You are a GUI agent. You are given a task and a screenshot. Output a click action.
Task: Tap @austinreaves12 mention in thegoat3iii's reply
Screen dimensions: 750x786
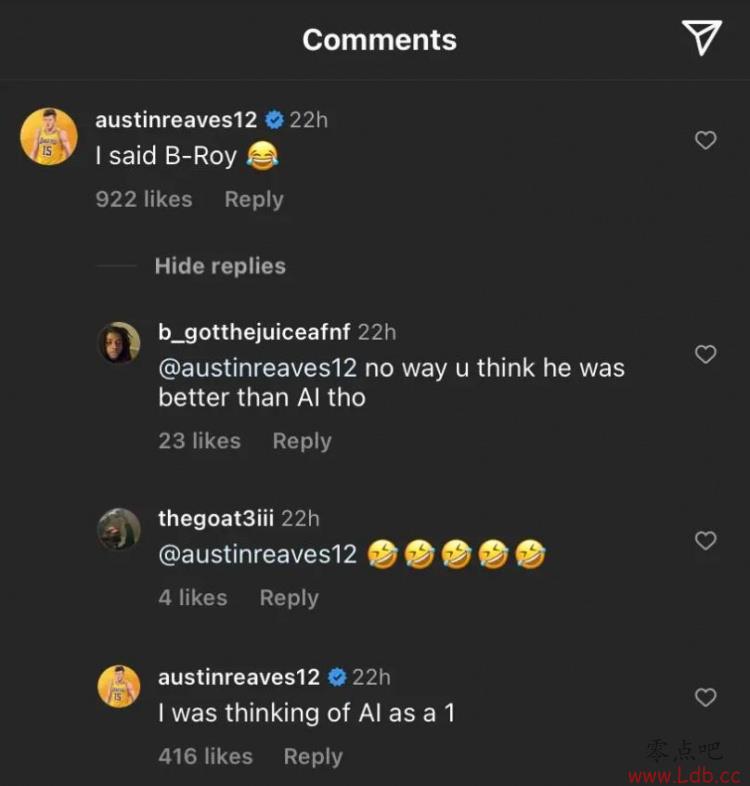pyautogui.click(x=258, y=554)
